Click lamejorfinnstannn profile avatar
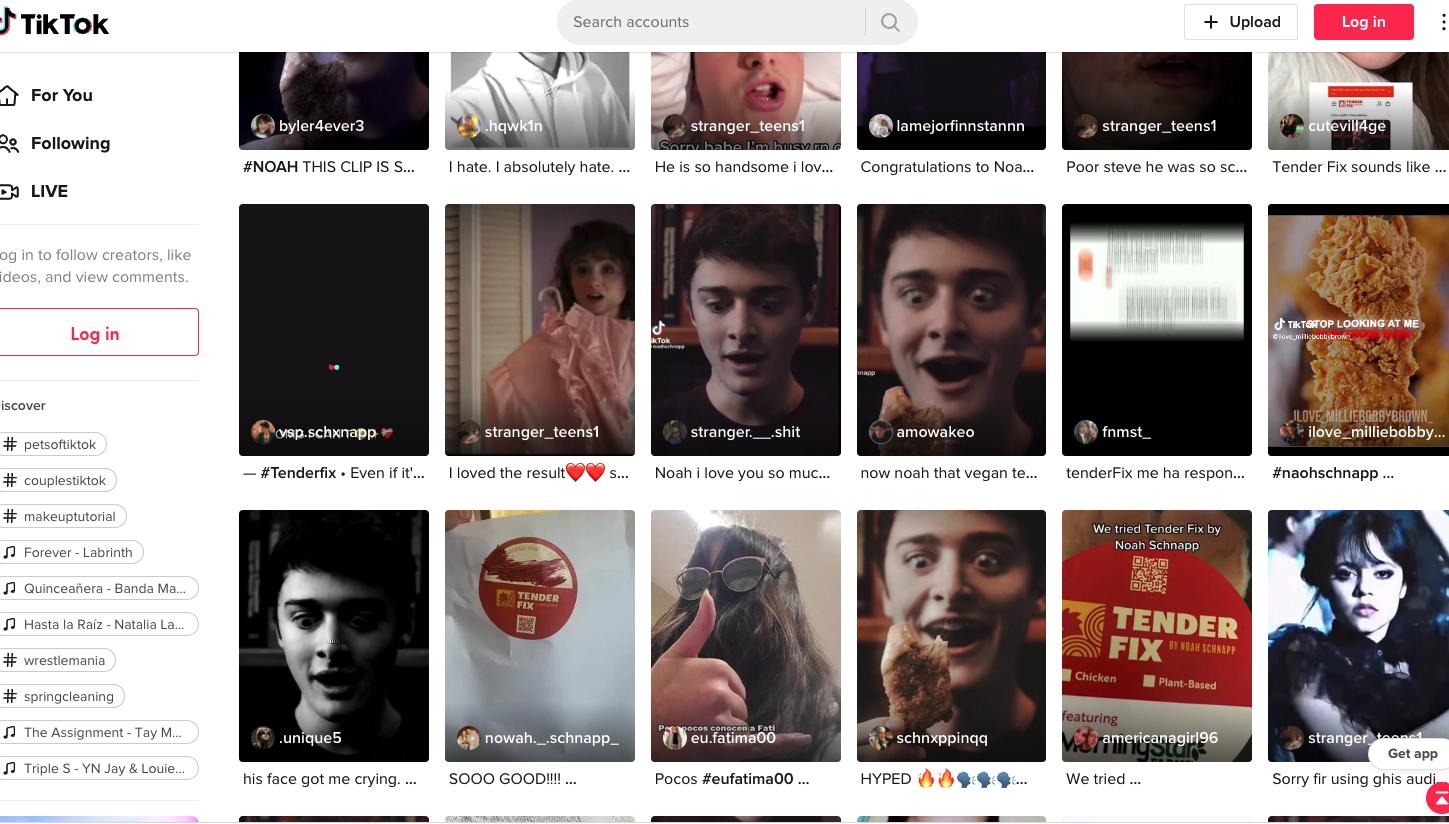Image resolution: width=1449 pixels, height=824 pixels. pos(881,126)
